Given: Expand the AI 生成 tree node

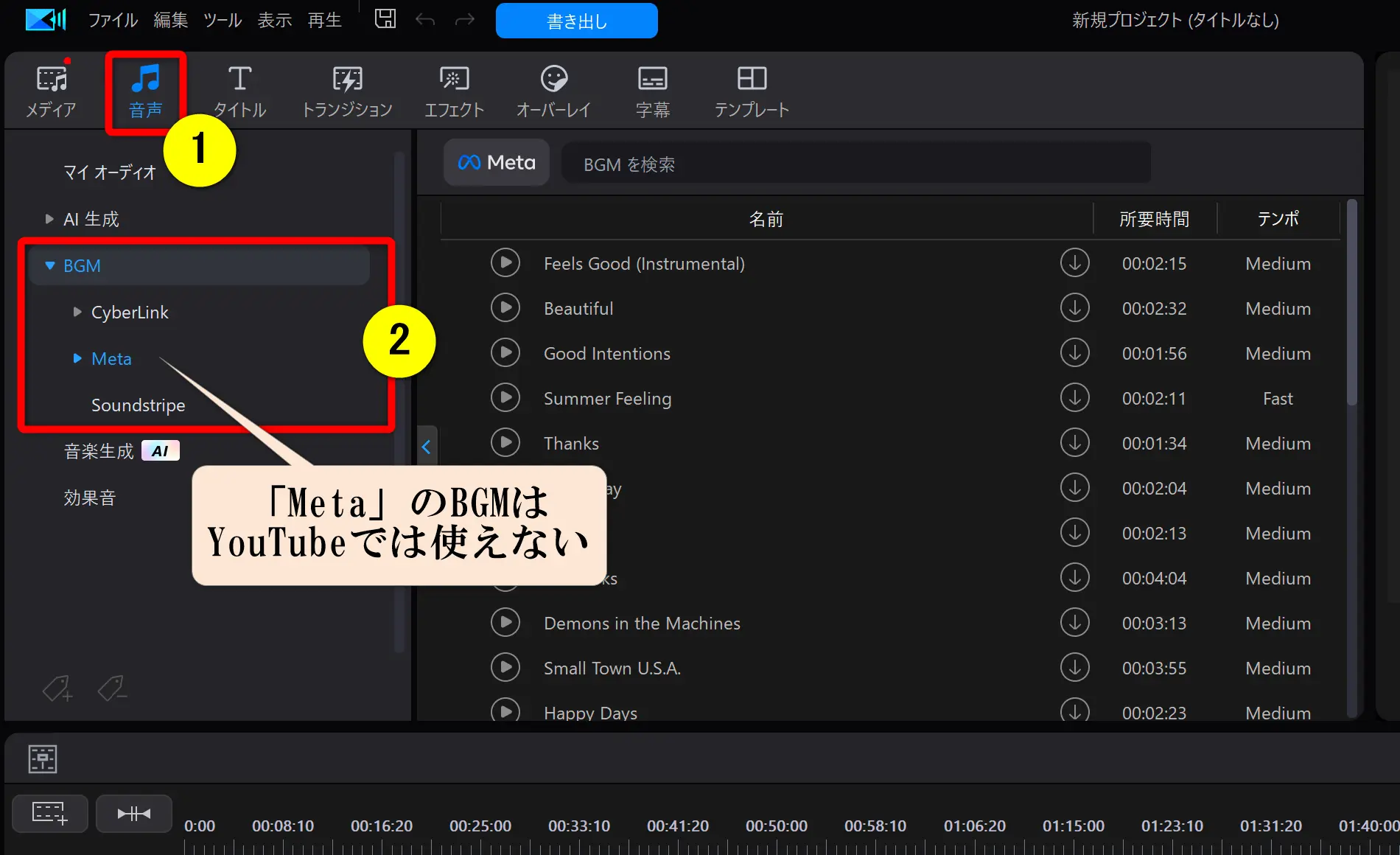Looking at the screenshot, I should (49, 219).
